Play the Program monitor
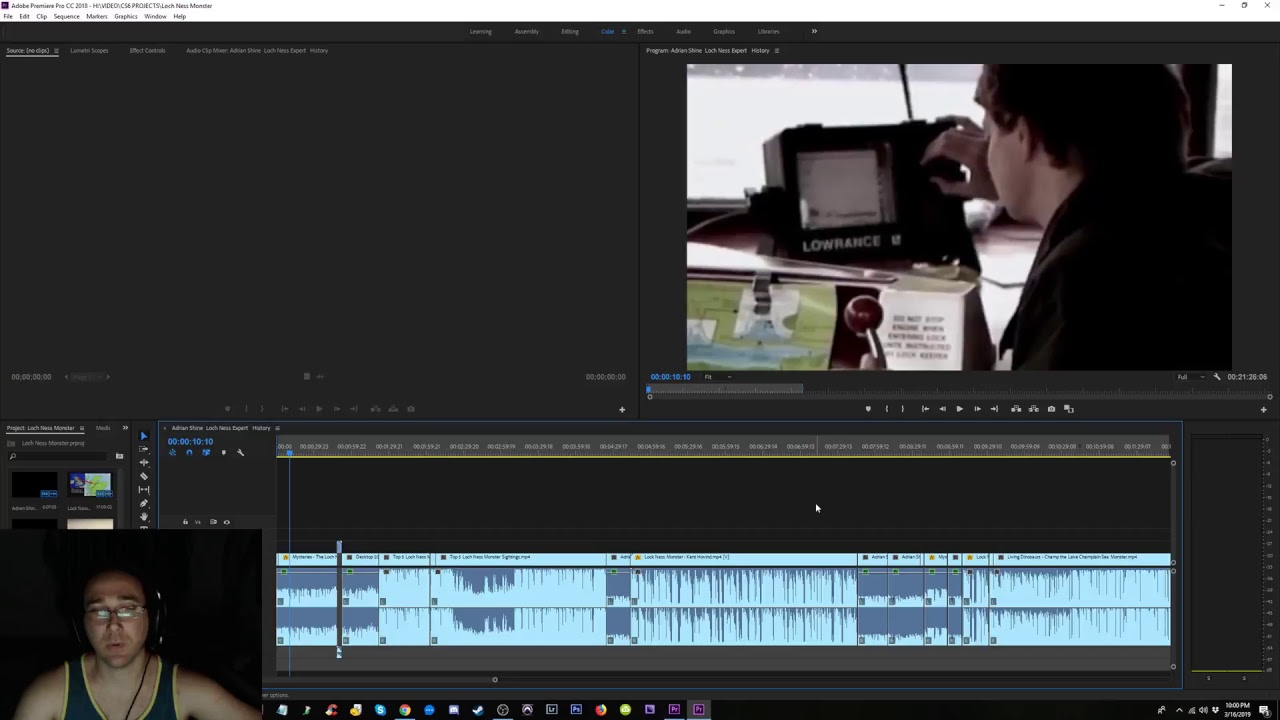Image resolution: width=1280 pixels, height=720 pixels. [x=959, y=409]
